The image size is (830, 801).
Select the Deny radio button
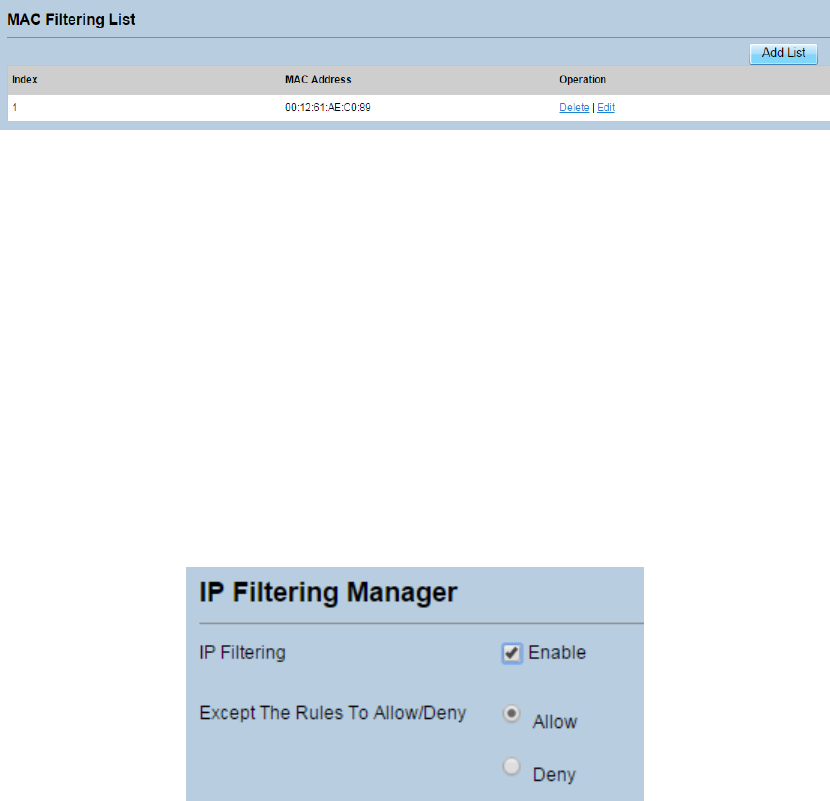pos(511,766)
